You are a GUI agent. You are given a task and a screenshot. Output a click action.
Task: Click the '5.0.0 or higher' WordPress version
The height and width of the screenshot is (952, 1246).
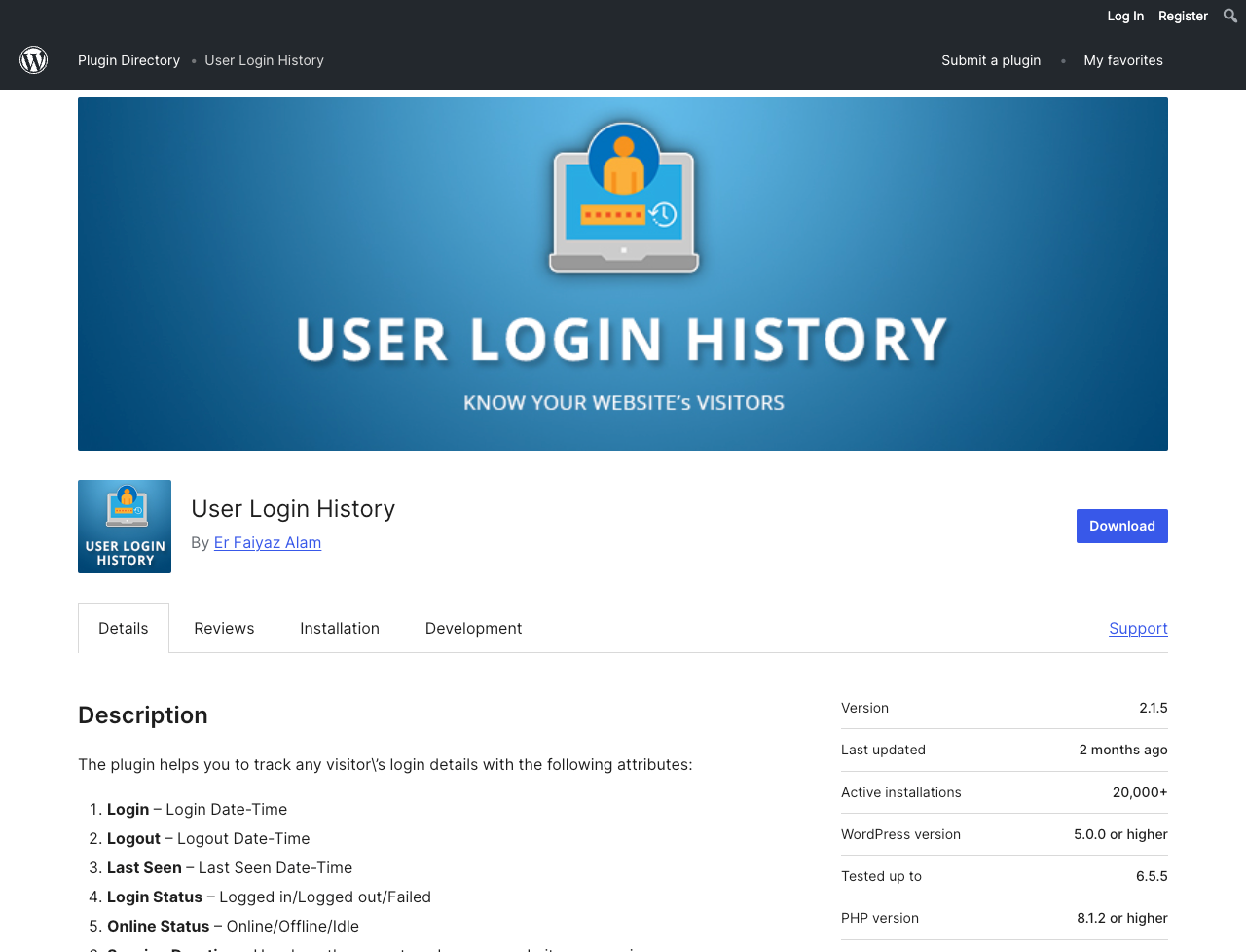tap(1120, 834)
